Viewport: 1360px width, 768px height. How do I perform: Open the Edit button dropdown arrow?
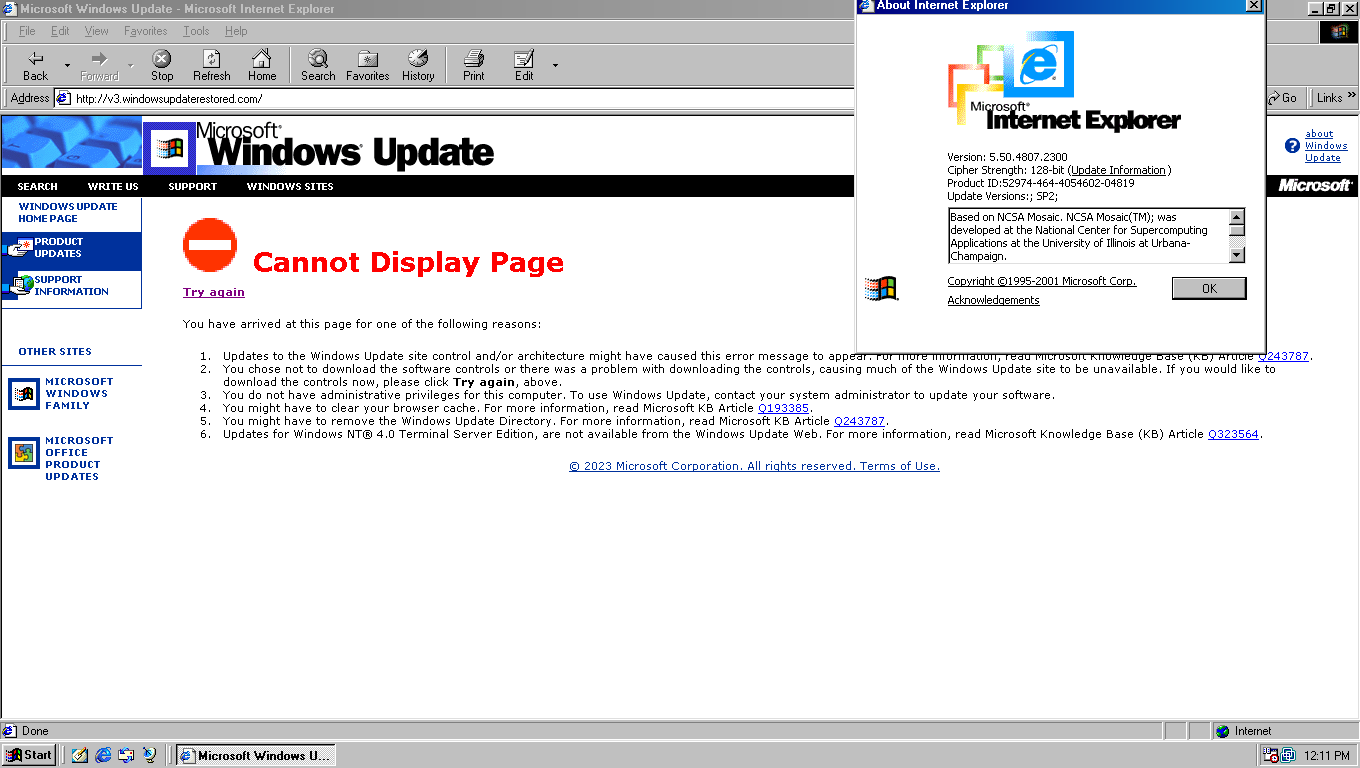[555, 65]
